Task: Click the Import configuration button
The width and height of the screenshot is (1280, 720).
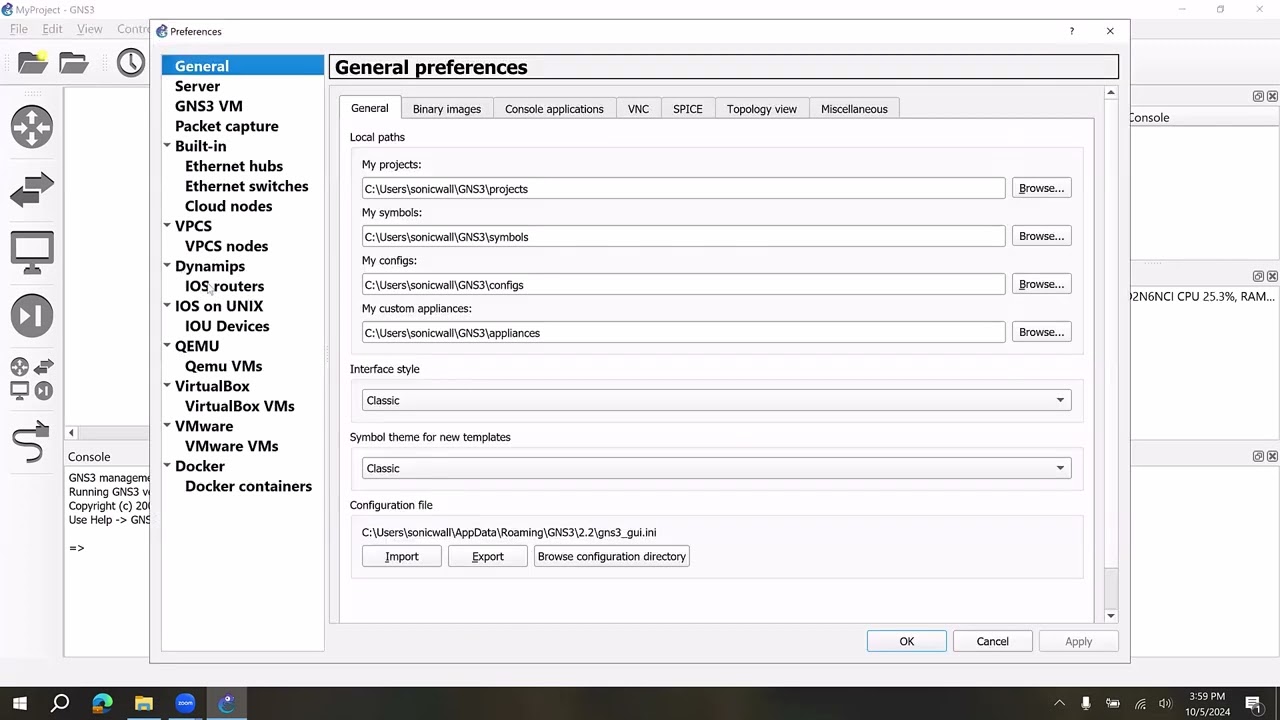Action: pos(402,556)
